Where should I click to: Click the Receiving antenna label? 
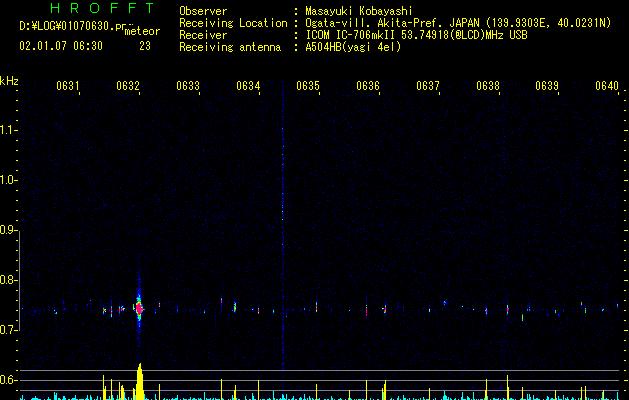click(230, 47)
